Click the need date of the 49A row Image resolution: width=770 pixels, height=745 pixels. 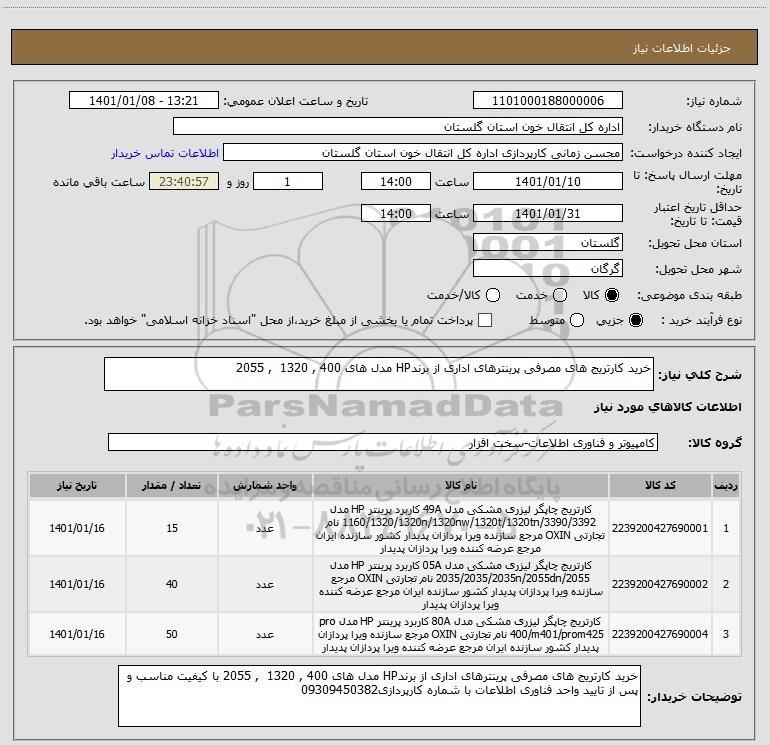tap(77, 528)
